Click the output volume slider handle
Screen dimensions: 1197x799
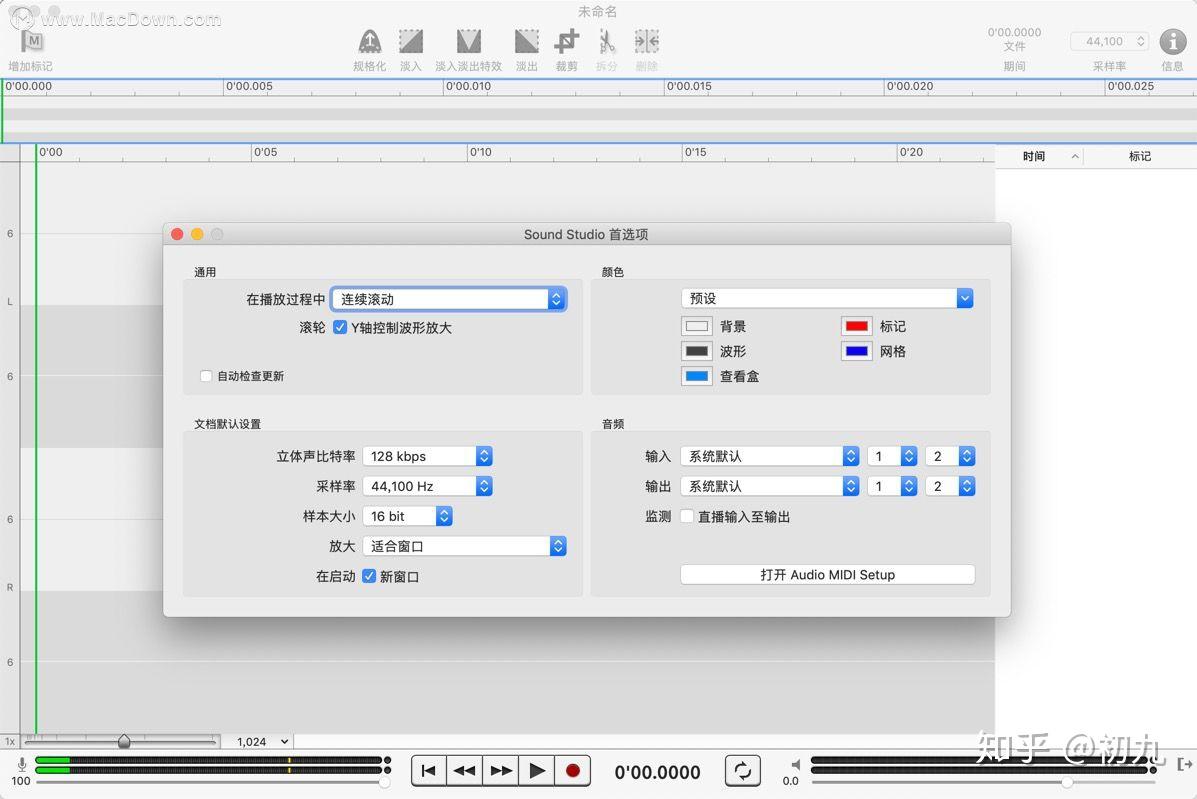(1067, 782)
